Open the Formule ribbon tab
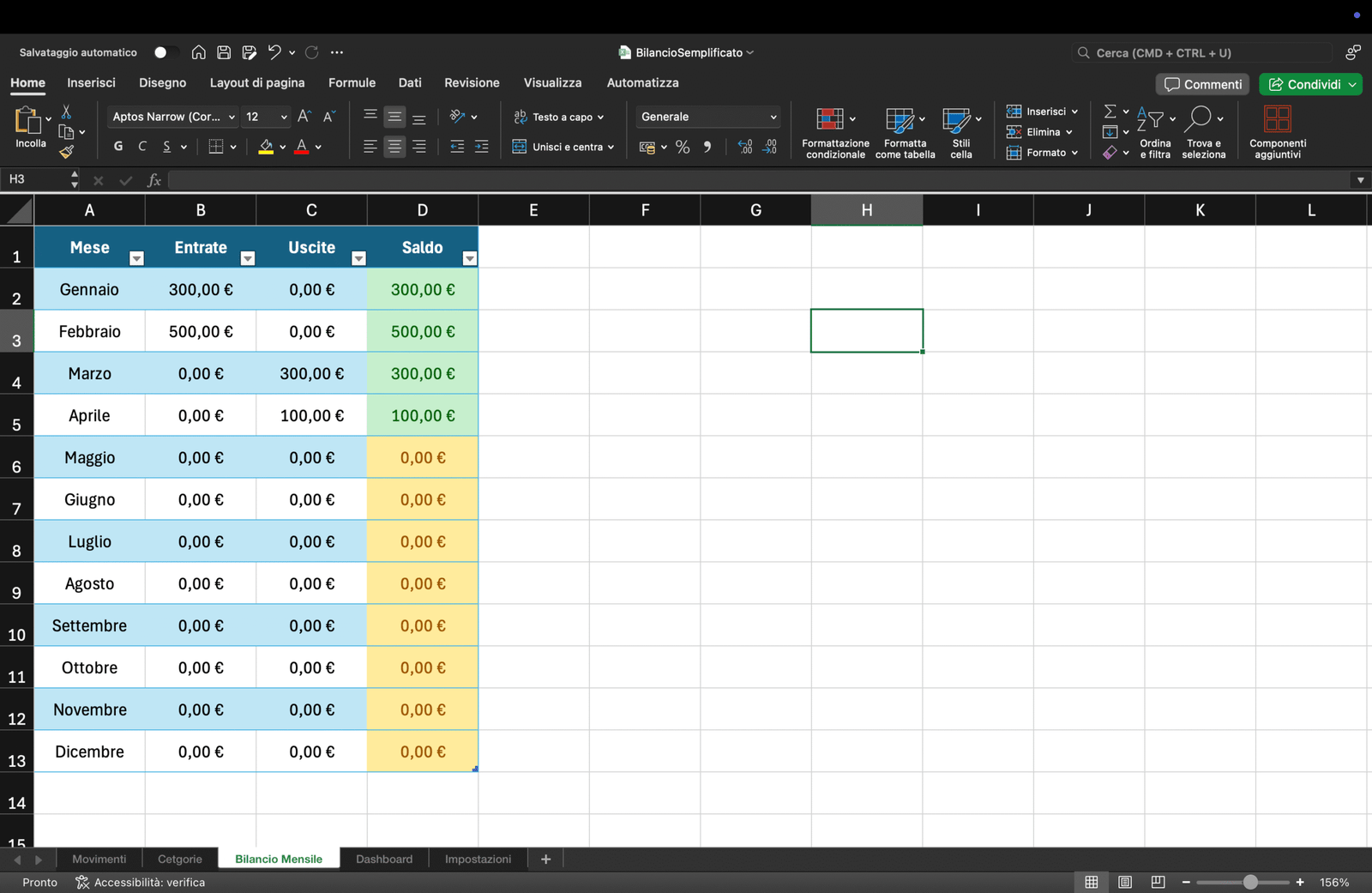The image size is (1372, 893). pos(352,83)
